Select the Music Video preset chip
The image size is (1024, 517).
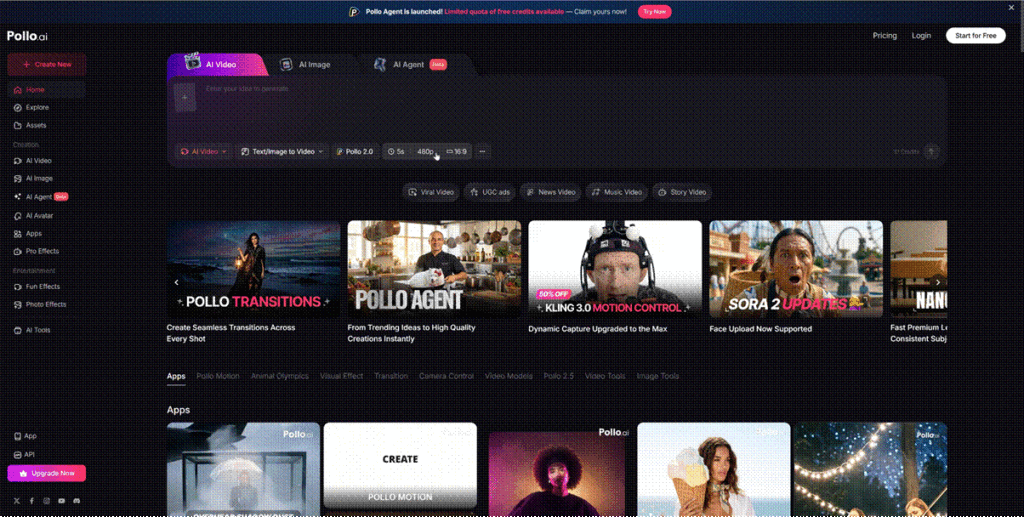coord(616,192)
